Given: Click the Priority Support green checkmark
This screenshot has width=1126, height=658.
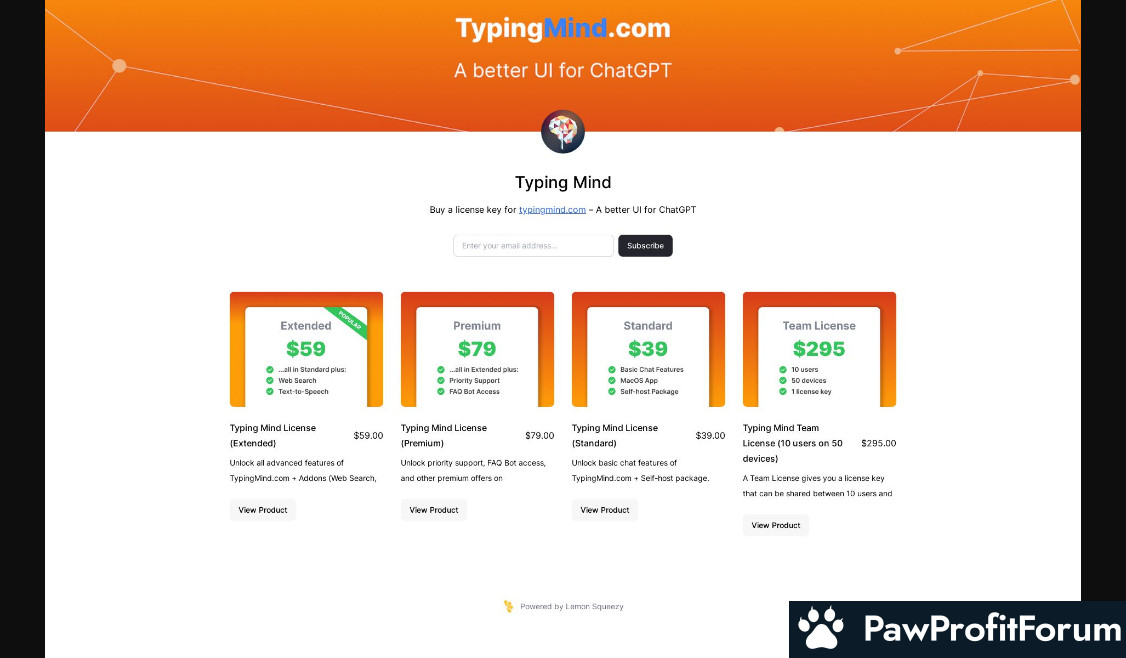Looking at the screenshot, I should tap(441, 381).
